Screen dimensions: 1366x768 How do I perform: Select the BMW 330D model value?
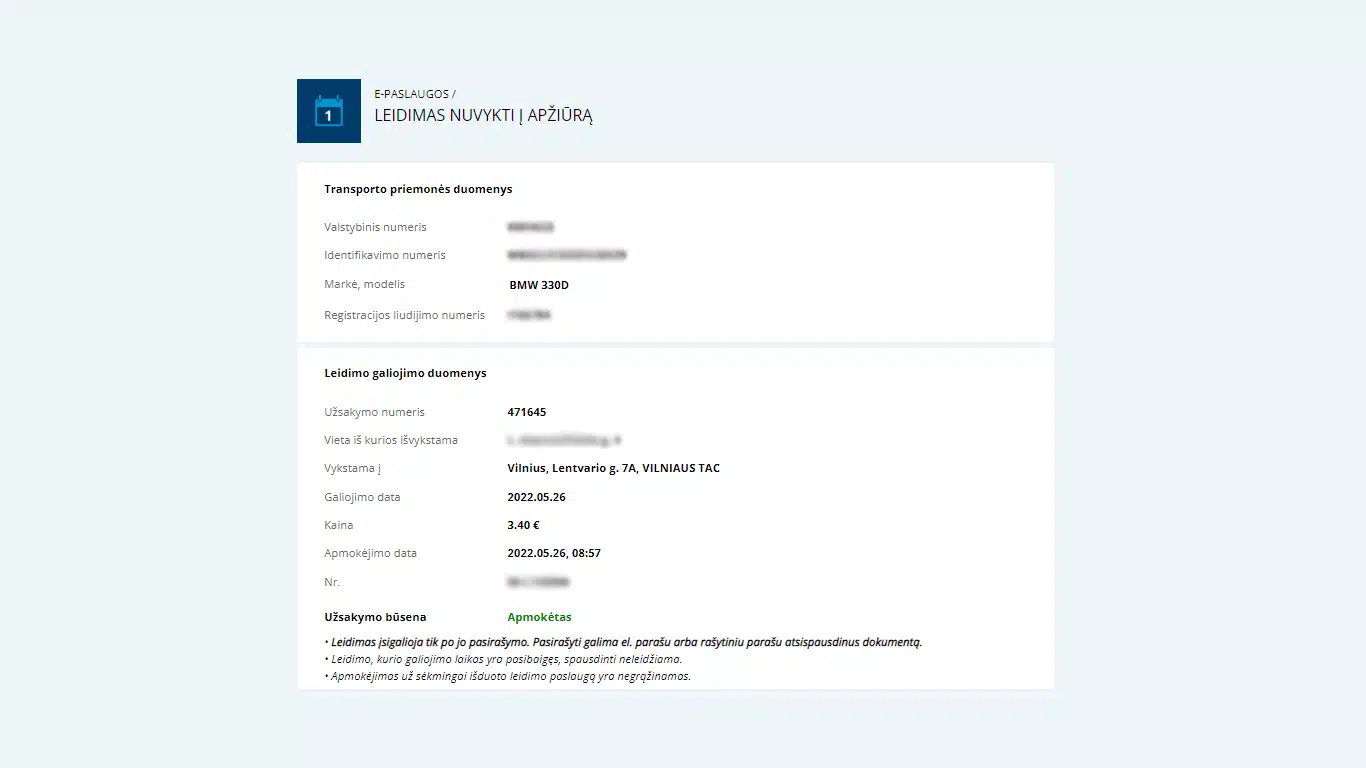539,285
